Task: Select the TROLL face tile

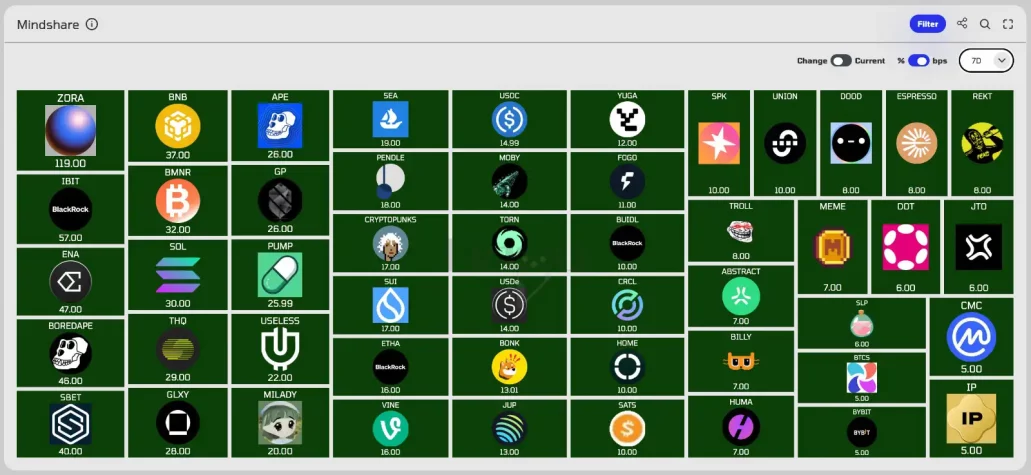Action: pos(741,231)
